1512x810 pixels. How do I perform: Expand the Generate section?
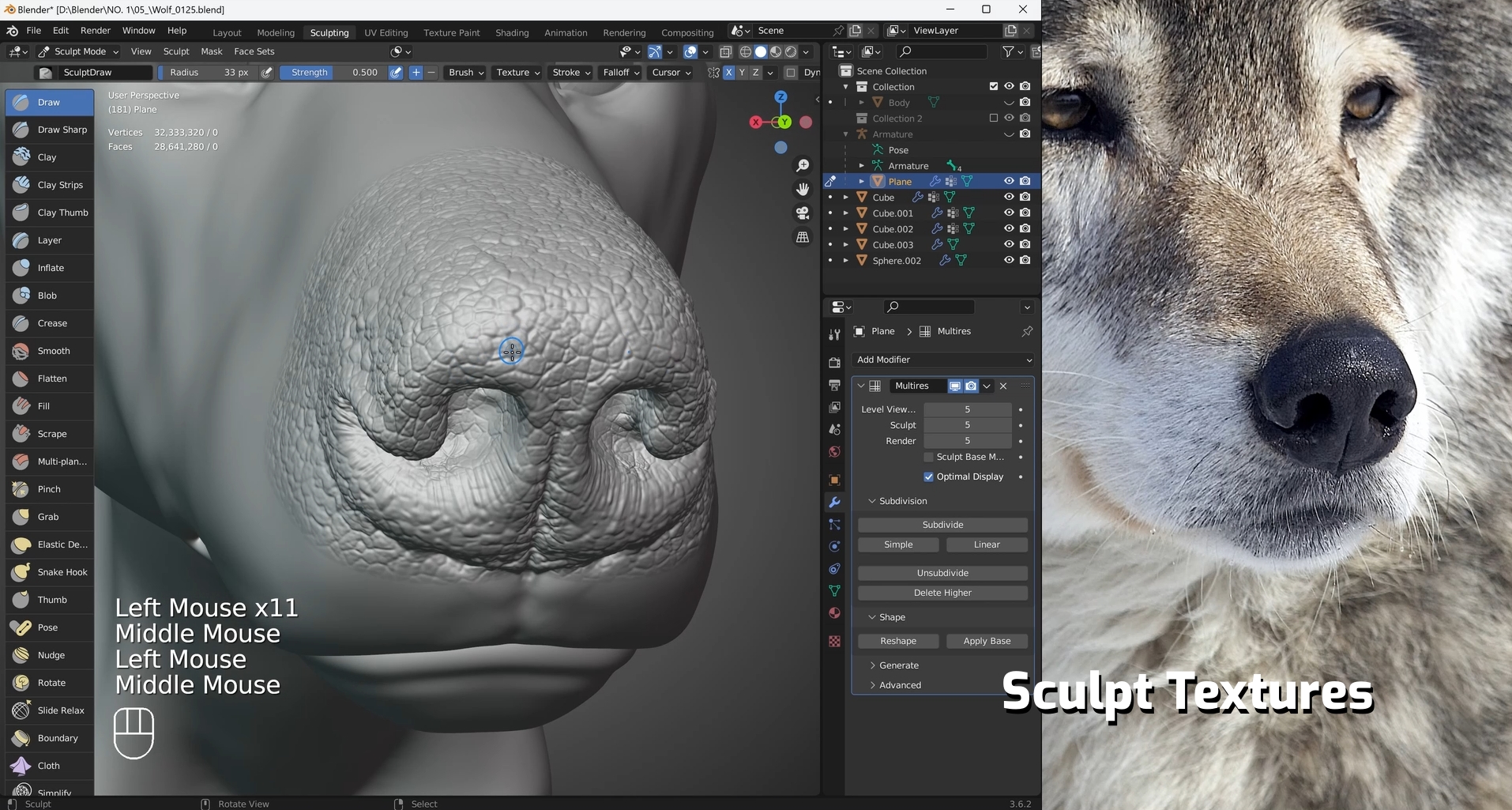(x=898, y=665)
